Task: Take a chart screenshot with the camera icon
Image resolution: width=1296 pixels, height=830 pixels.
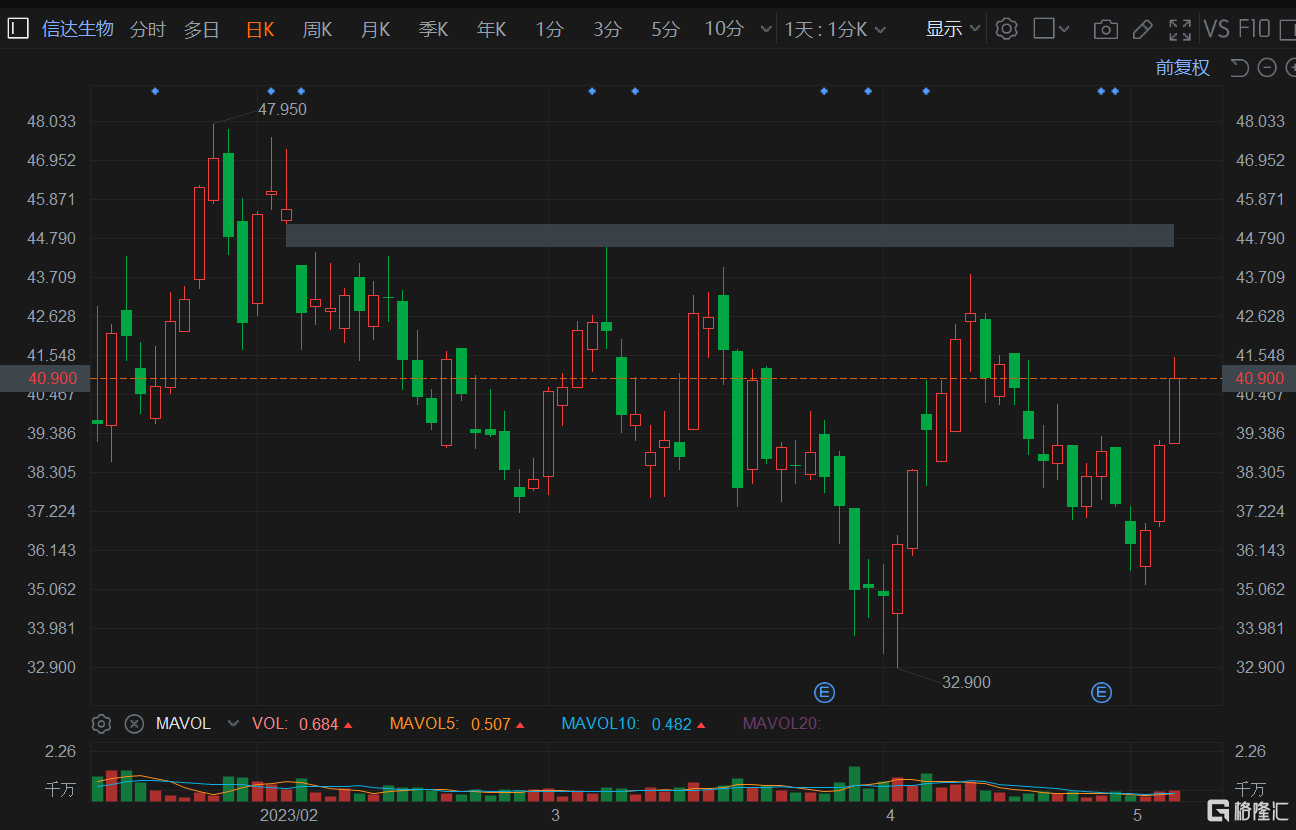Action: pos(1105,29)
